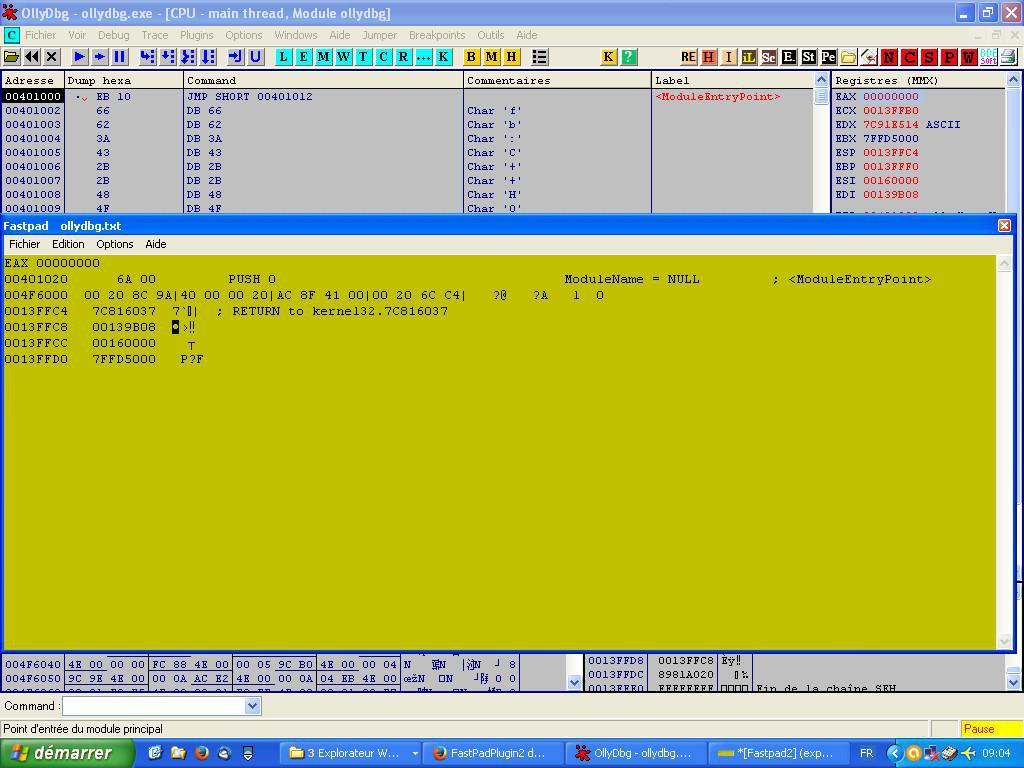This screenshot has height=768, width=1024.
Task: Click the Step Over toolbar icon
Action: pyautogui.click(x=168, y=57)
